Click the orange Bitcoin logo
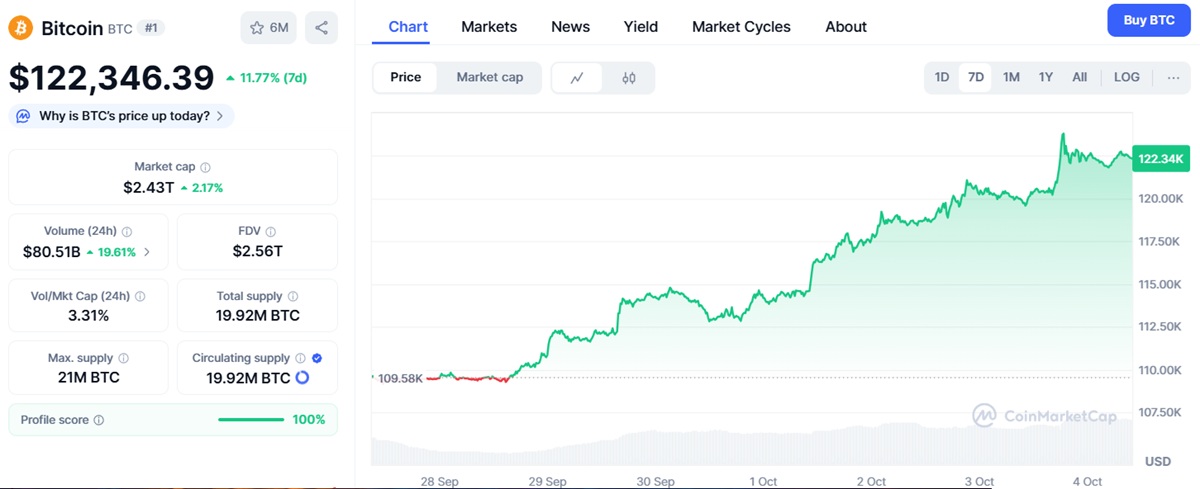 coord(21,28)
